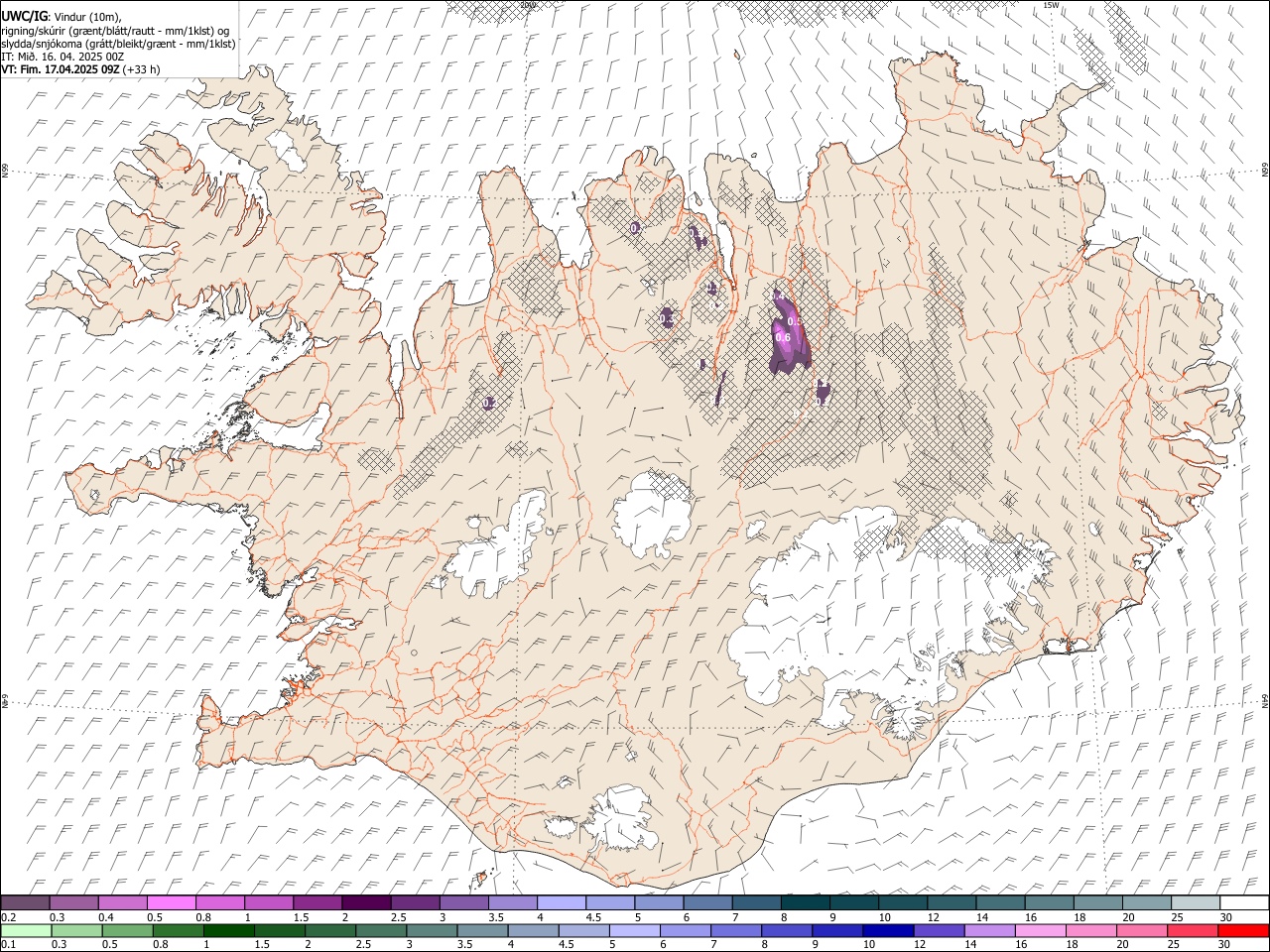The width and height of the screenshot is (1270, 952).
Task: Click the 0.2 dark mauve snow legend swatch
Action: point(25,902)
